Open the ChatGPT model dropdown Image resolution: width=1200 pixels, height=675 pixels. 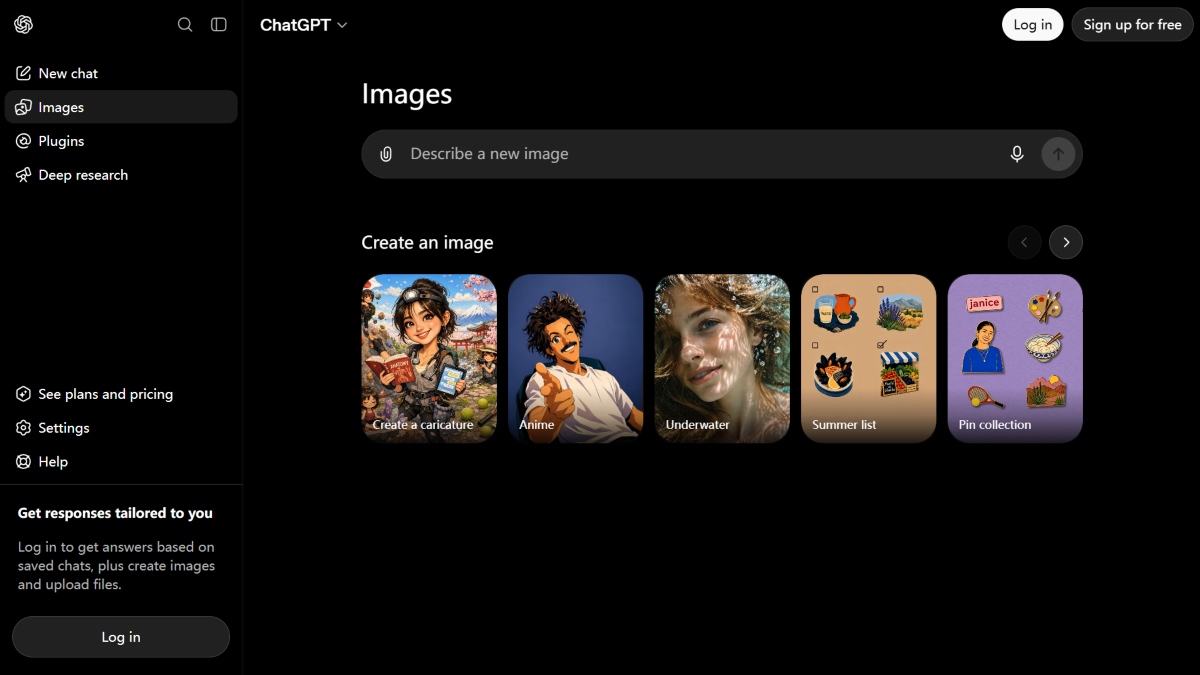click(x=304, y=25)
